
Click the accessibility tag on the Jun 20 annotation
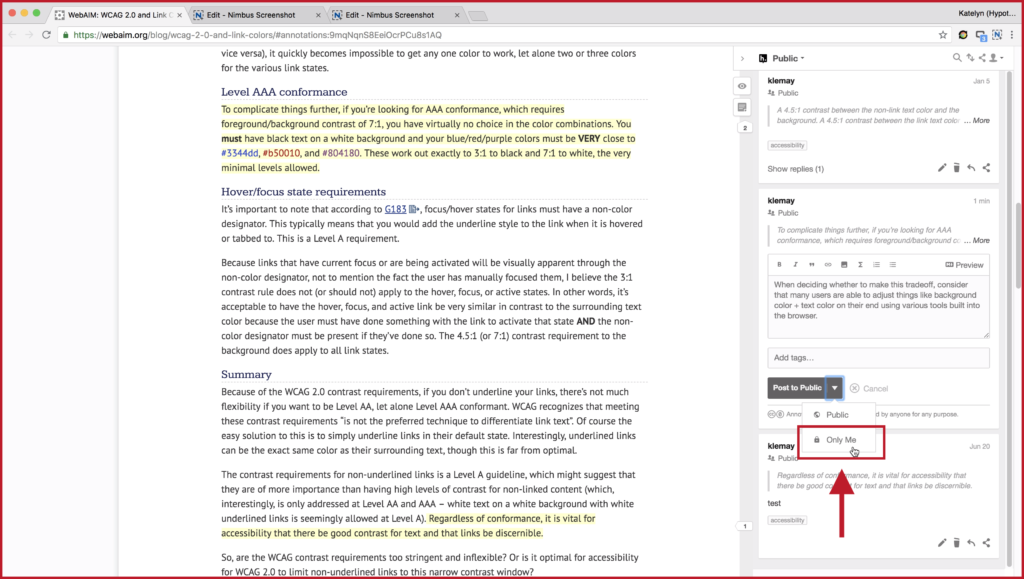pyautogui.click(x=788, y=520)
